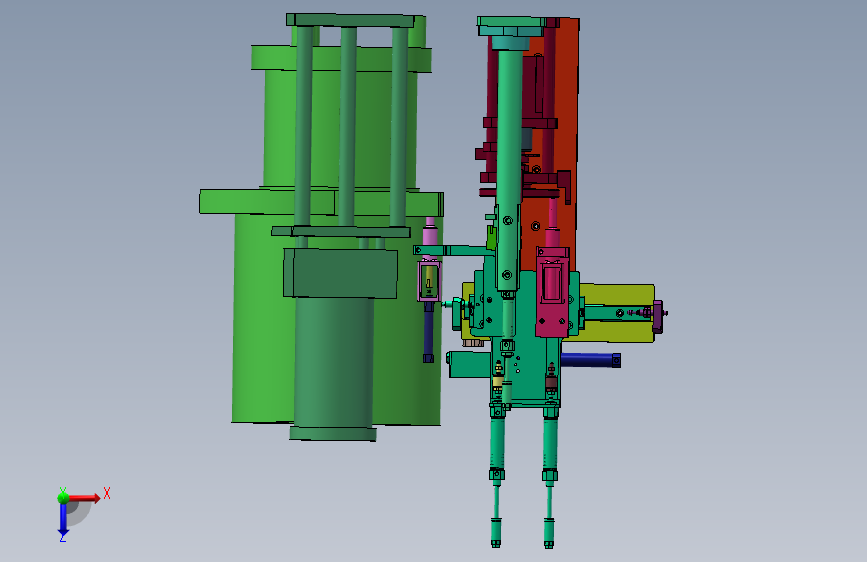The image size is (867, 562).
Task: Select the purple end cap at far right
Action: tap(657, 316)
